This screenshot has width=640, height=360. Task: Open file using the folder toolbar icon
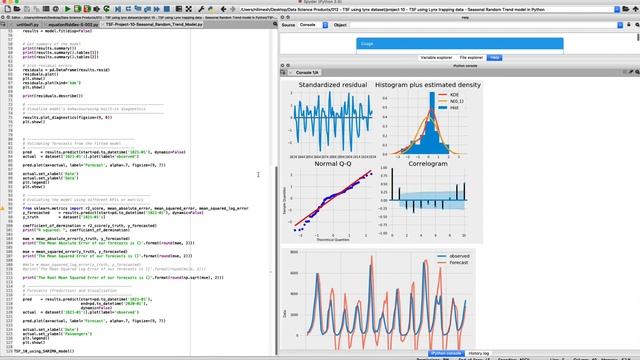[x=17, y=9]
